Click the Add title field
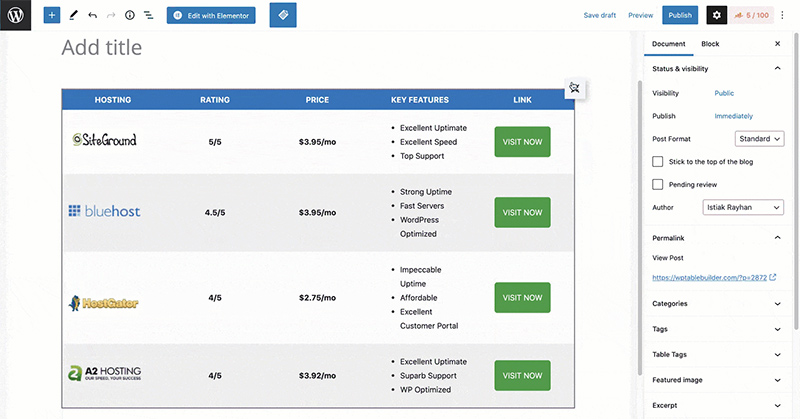Viewport: 800px width, 419px height. pyautogui.click(x=102, y=47)
